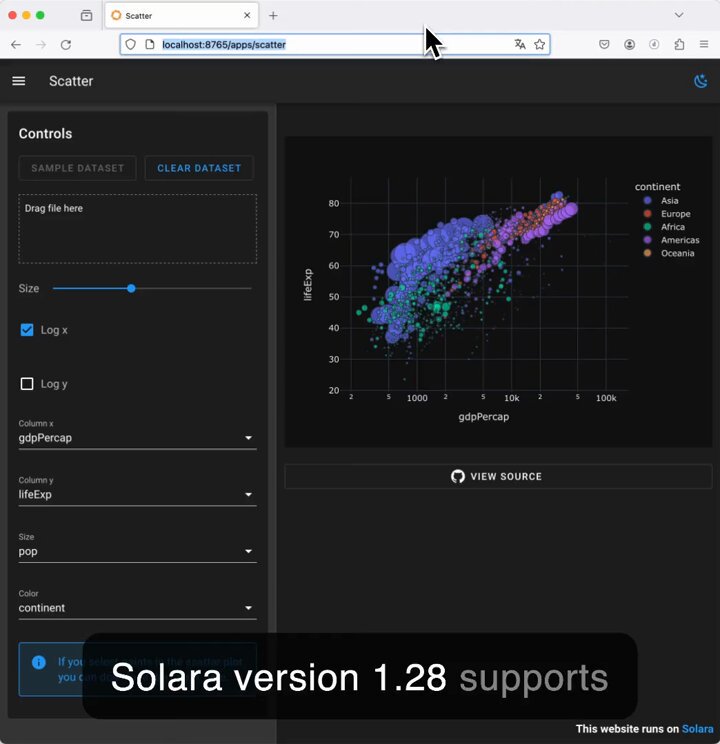This screenshot has height=744, width=720.
Task: Click the macOS green fullscreen button
Action: 40,15
